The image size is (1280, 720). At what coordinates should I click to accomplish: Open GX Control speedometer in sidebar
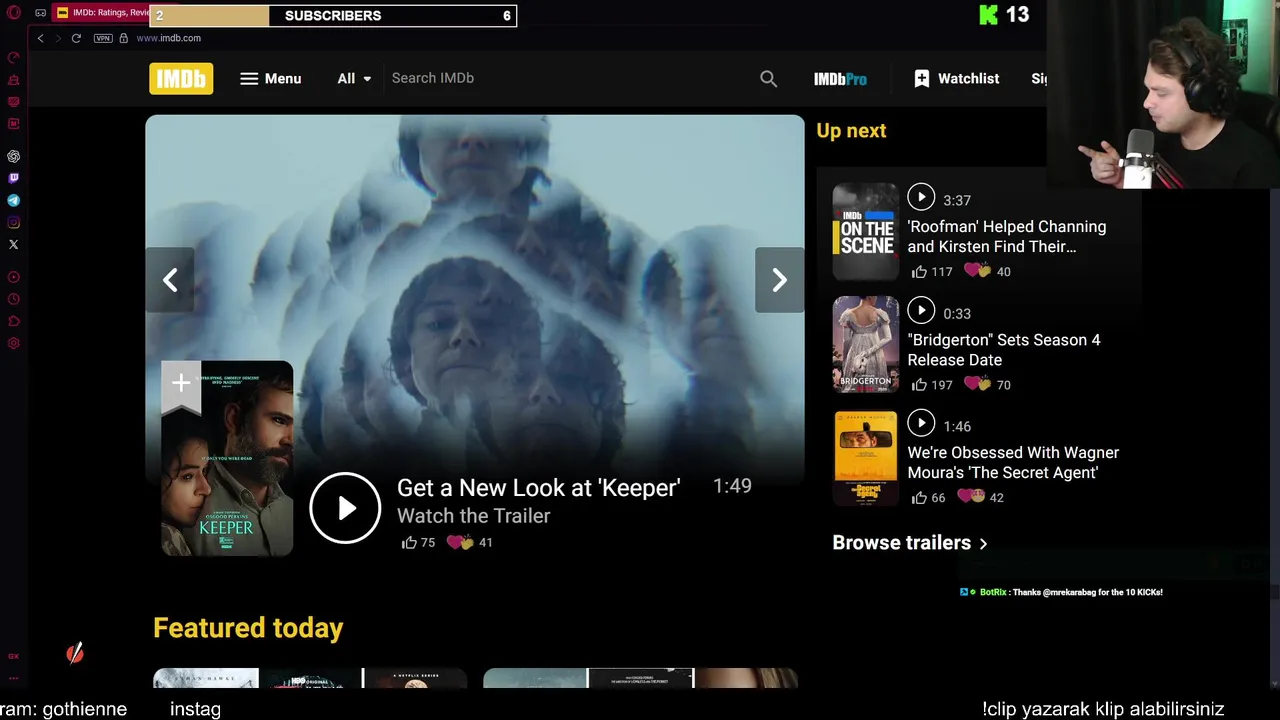click(14, 57)
